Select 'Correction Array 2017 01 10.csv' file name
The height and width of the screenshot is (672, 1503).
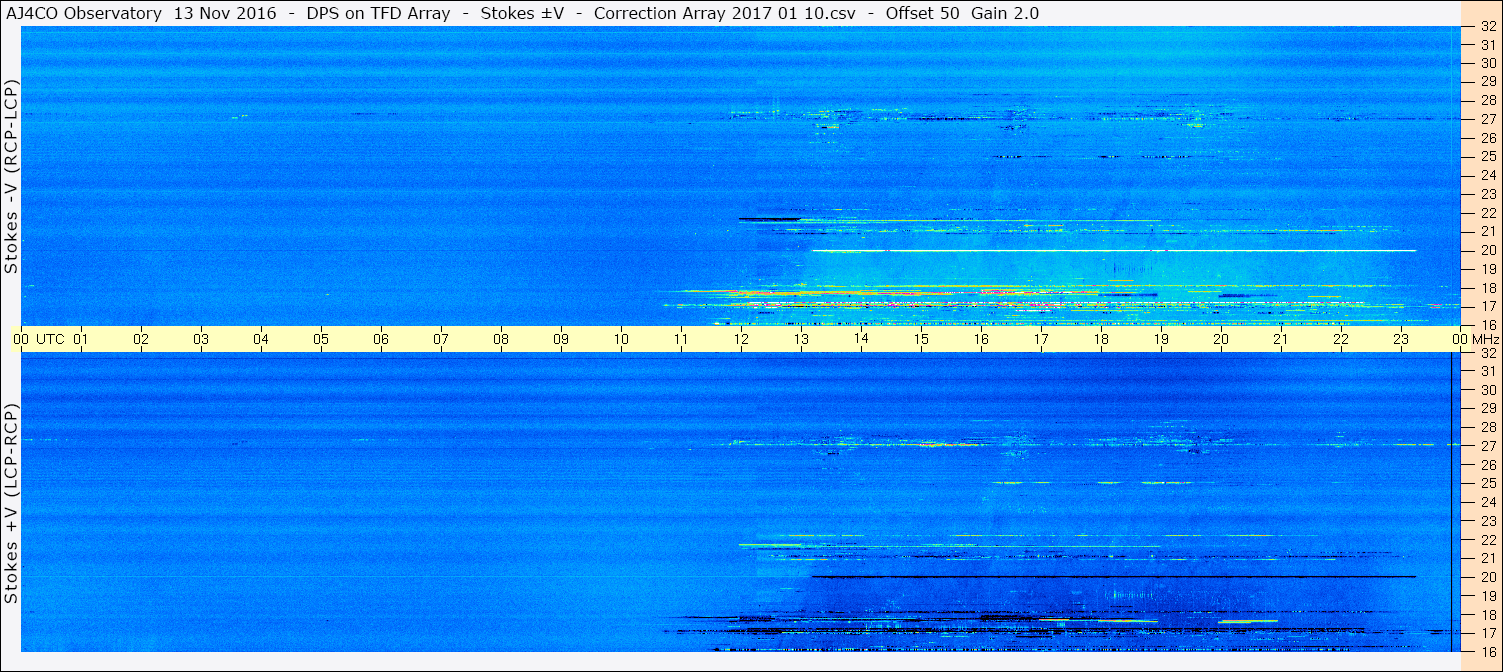point(724,13)
